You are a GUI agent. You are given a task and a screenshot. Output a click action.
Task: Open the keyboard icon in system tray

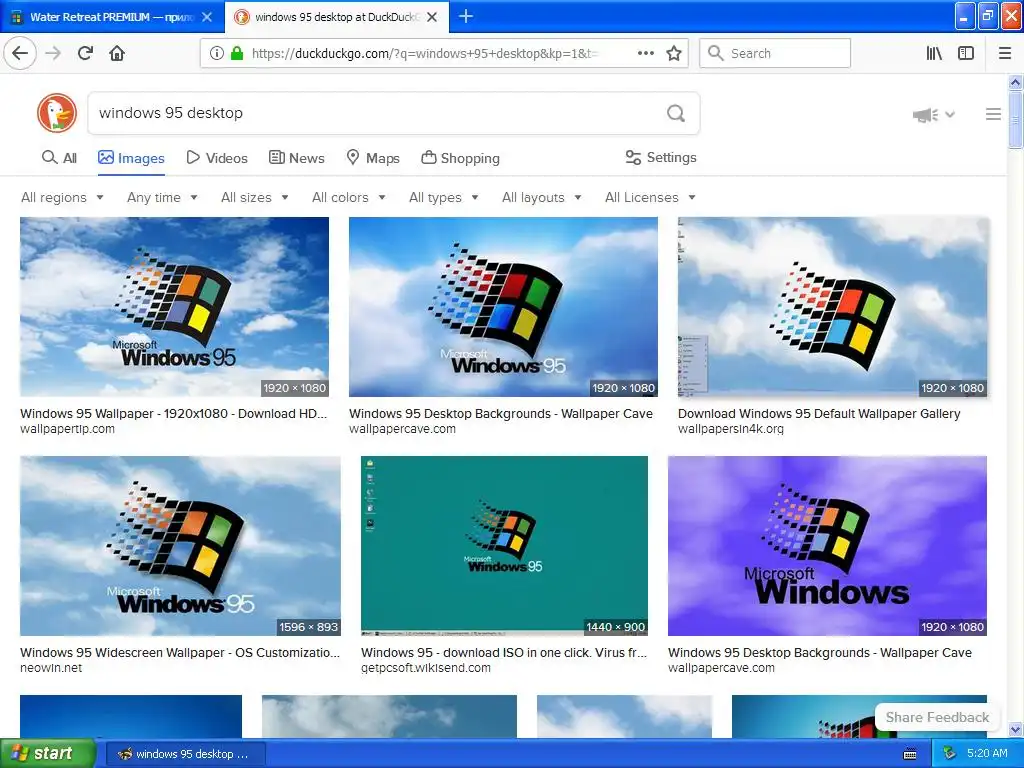pos(910,754)
